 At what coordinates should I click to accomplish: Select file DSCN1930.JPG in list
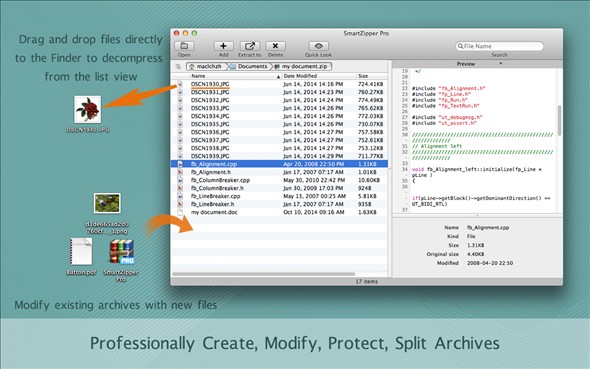[210, 84]
